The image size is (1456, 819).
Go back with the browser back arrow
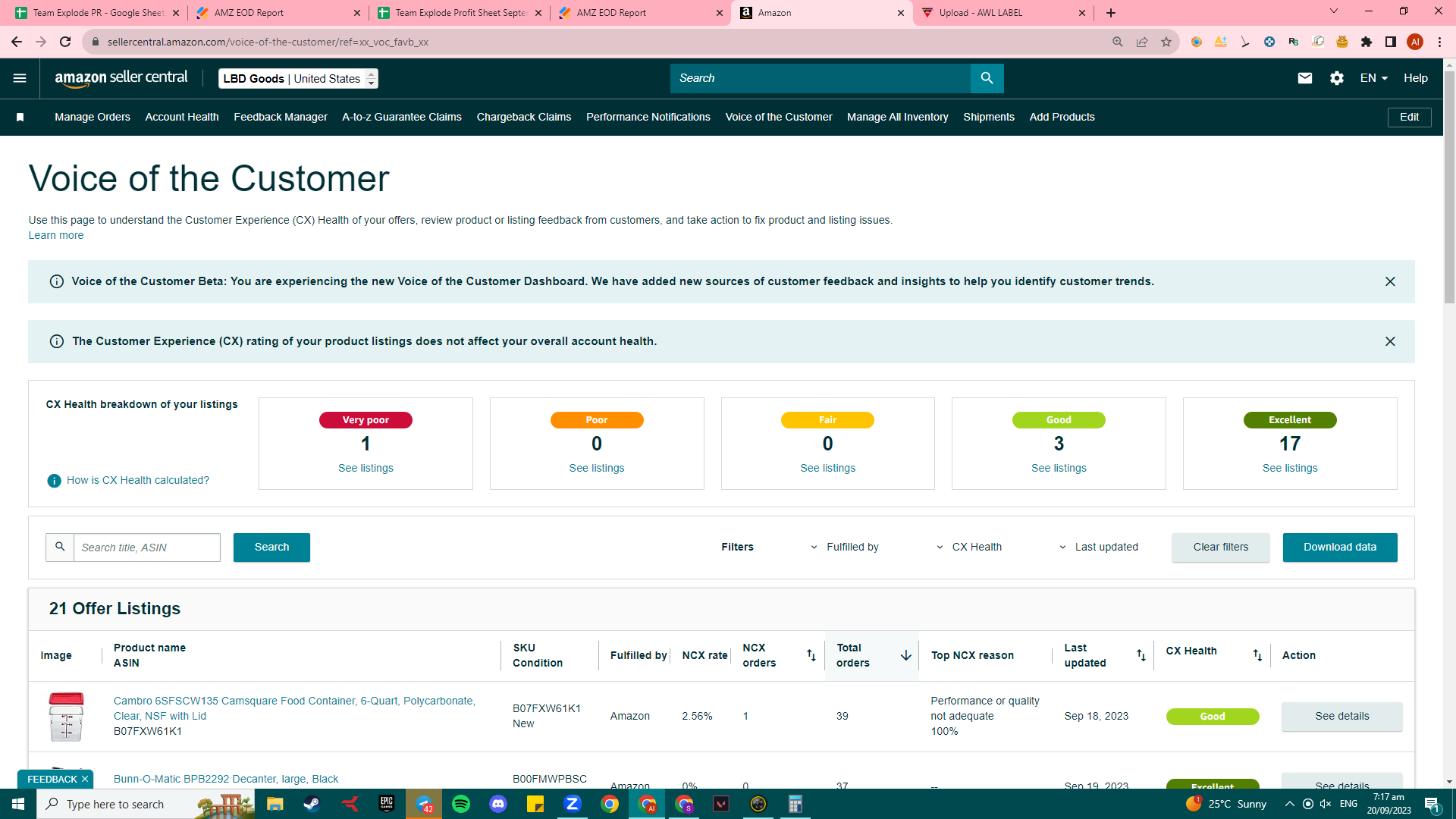(17, 42)
